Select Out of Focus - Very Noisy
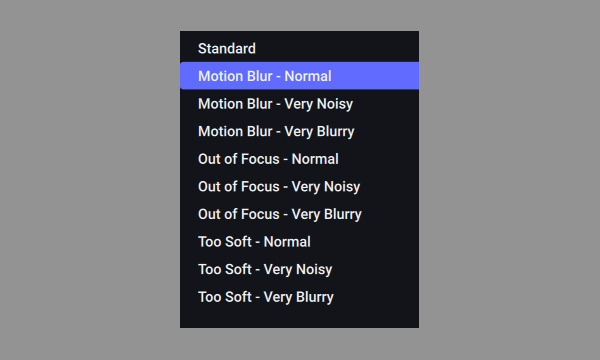 [x=299, y=186]
